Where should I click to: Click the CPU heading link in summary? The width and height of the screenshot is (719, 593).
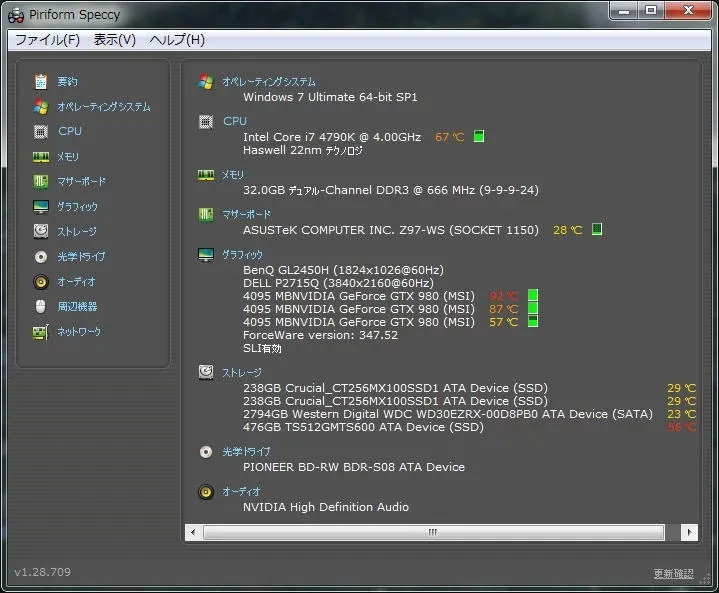point(235,121)
